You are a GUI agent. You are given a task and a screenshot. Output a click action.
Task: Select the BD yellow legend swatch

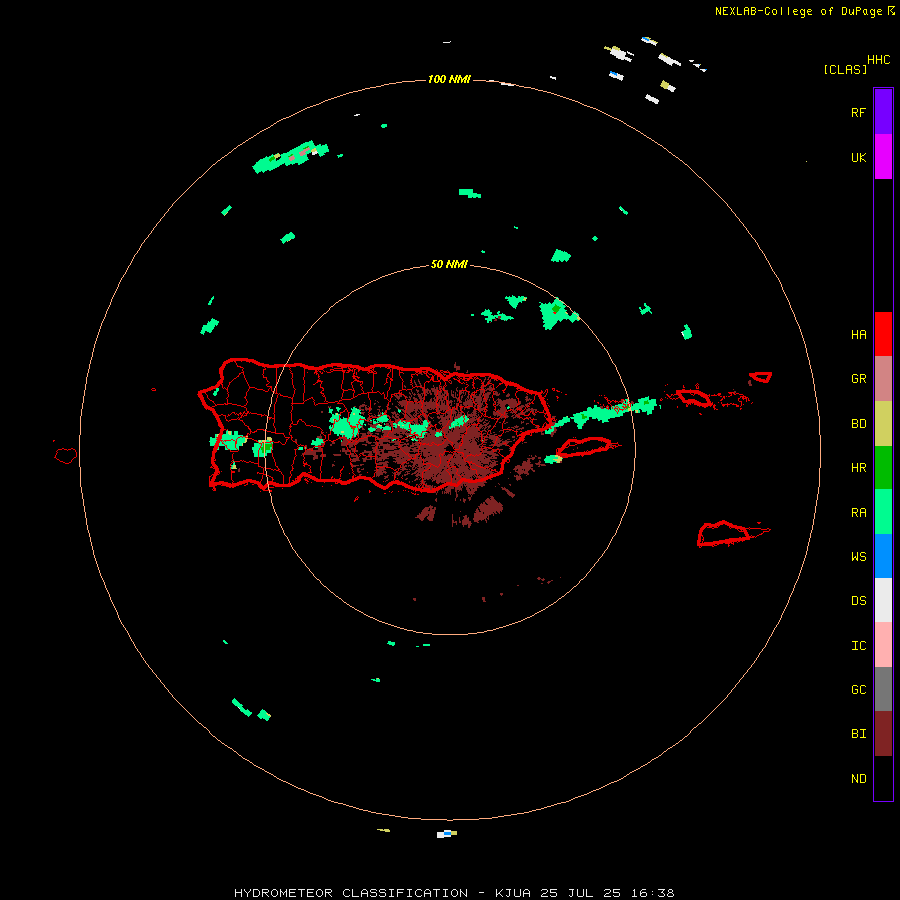(x=883, y=424)
